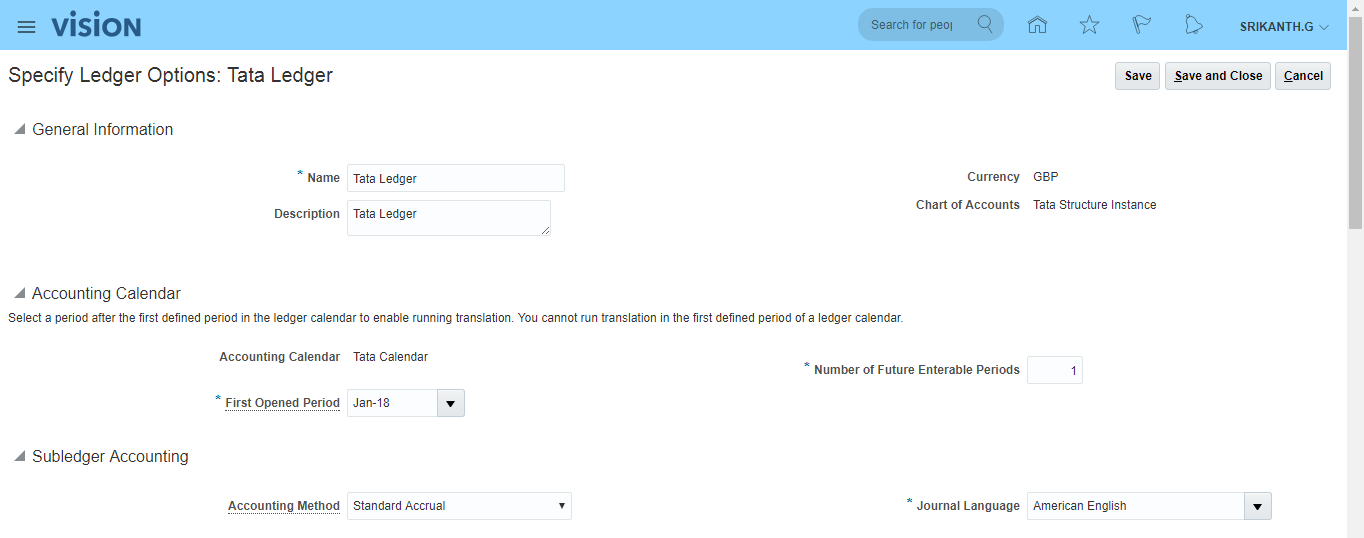Collapse the General Information section
Image resolution: width=1364 pixels, height=538 pixels.
click(19, 130)
